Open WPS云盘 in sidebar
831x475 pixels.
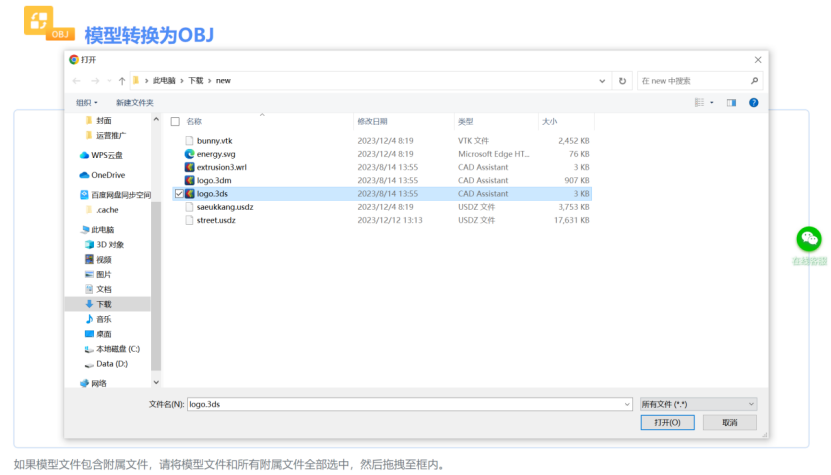point(101,155)
